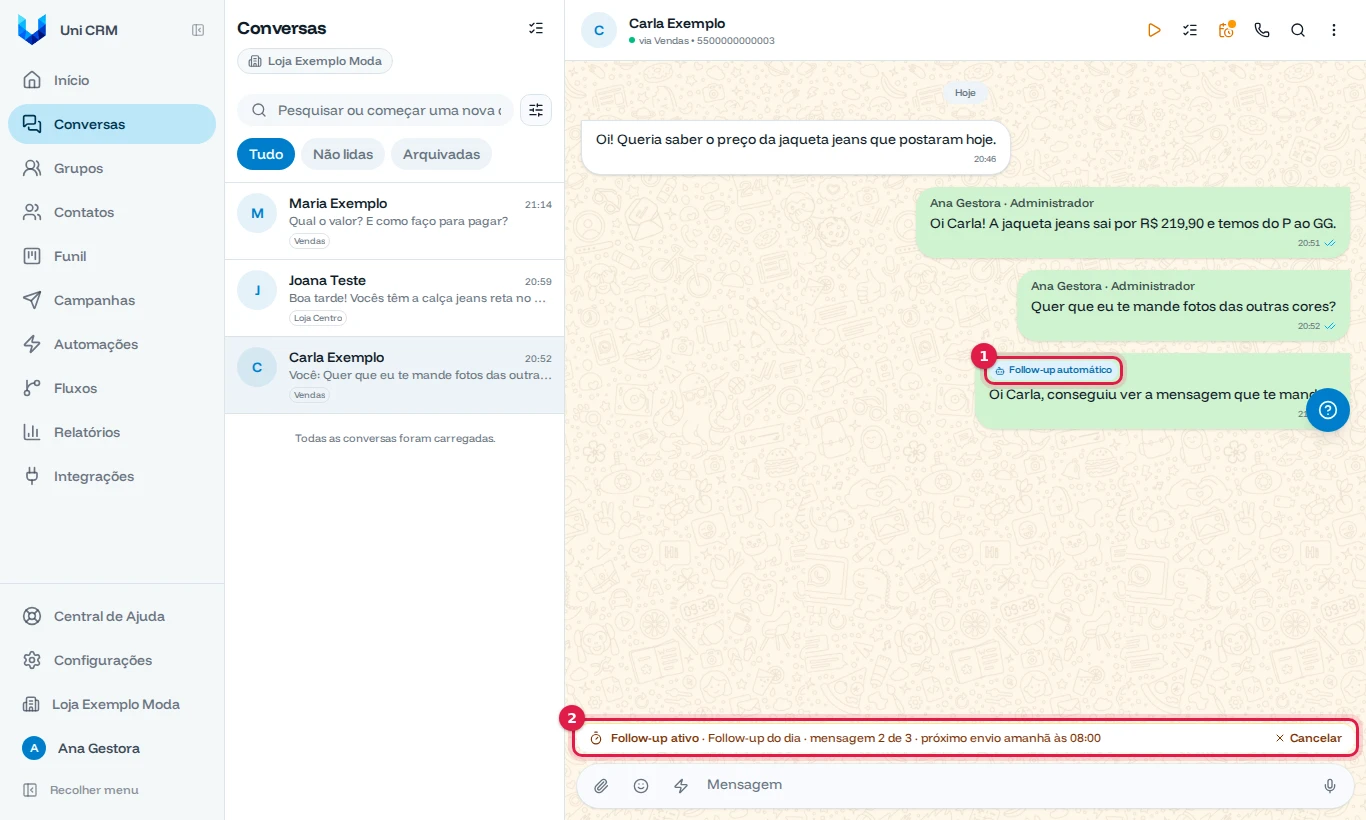Viewport: 1366px width, 820px height.
Task: Open Contatos in the sidebar
Action: (x=112, y=212)
